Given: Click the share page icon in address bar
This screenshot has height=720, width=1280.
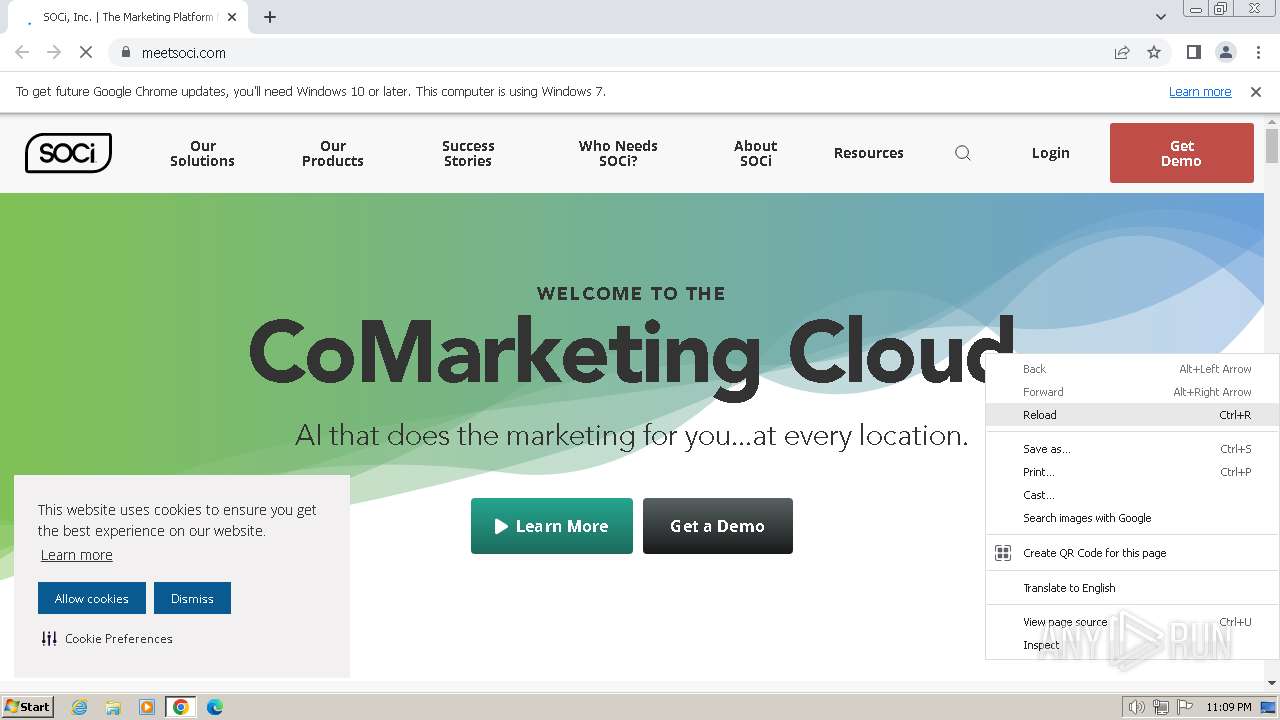Looking at the screenshot, I should [x=1122, y=53].
